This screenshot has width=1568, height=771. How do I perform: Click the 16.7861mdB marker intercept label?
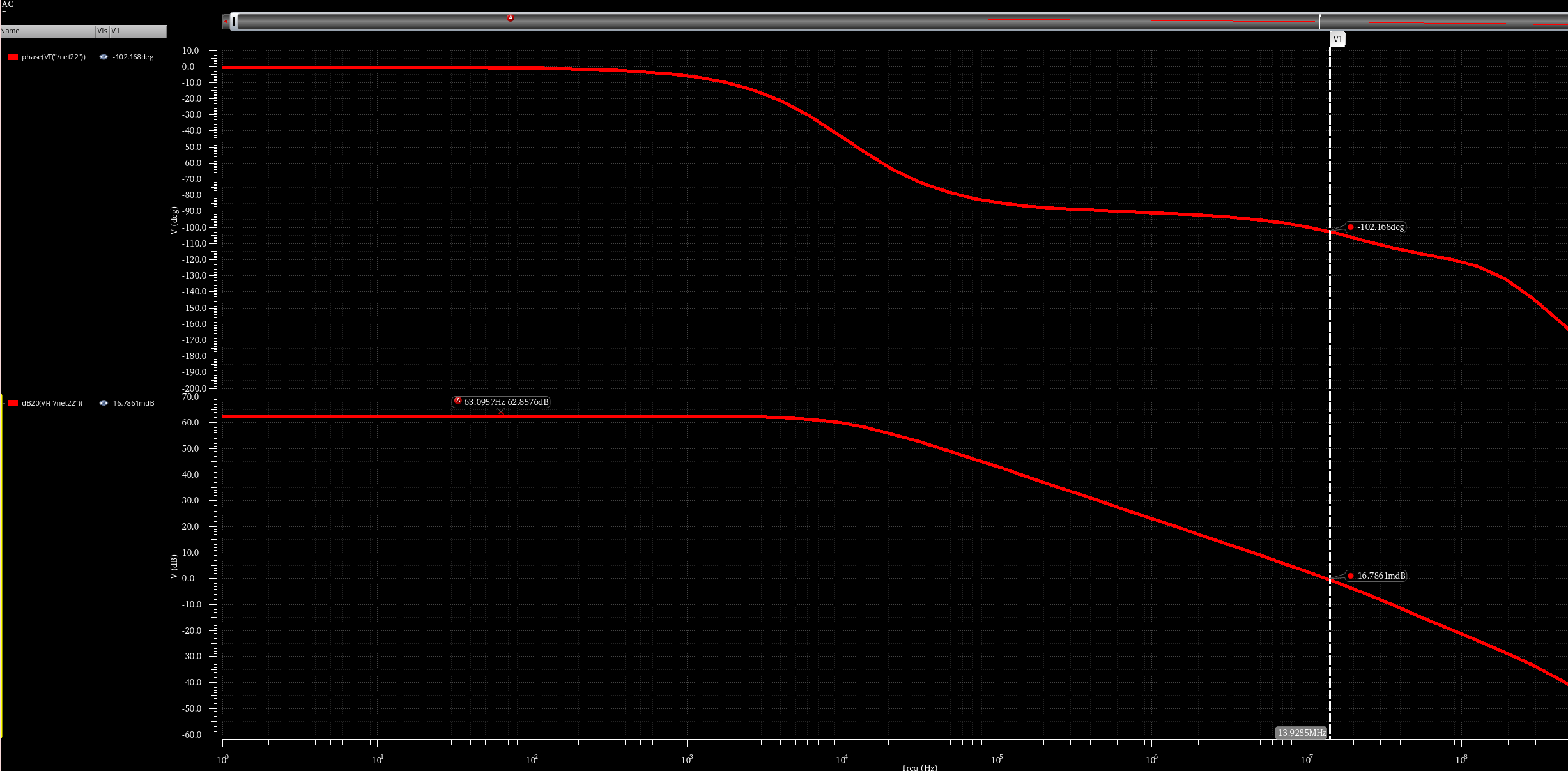1376,576
